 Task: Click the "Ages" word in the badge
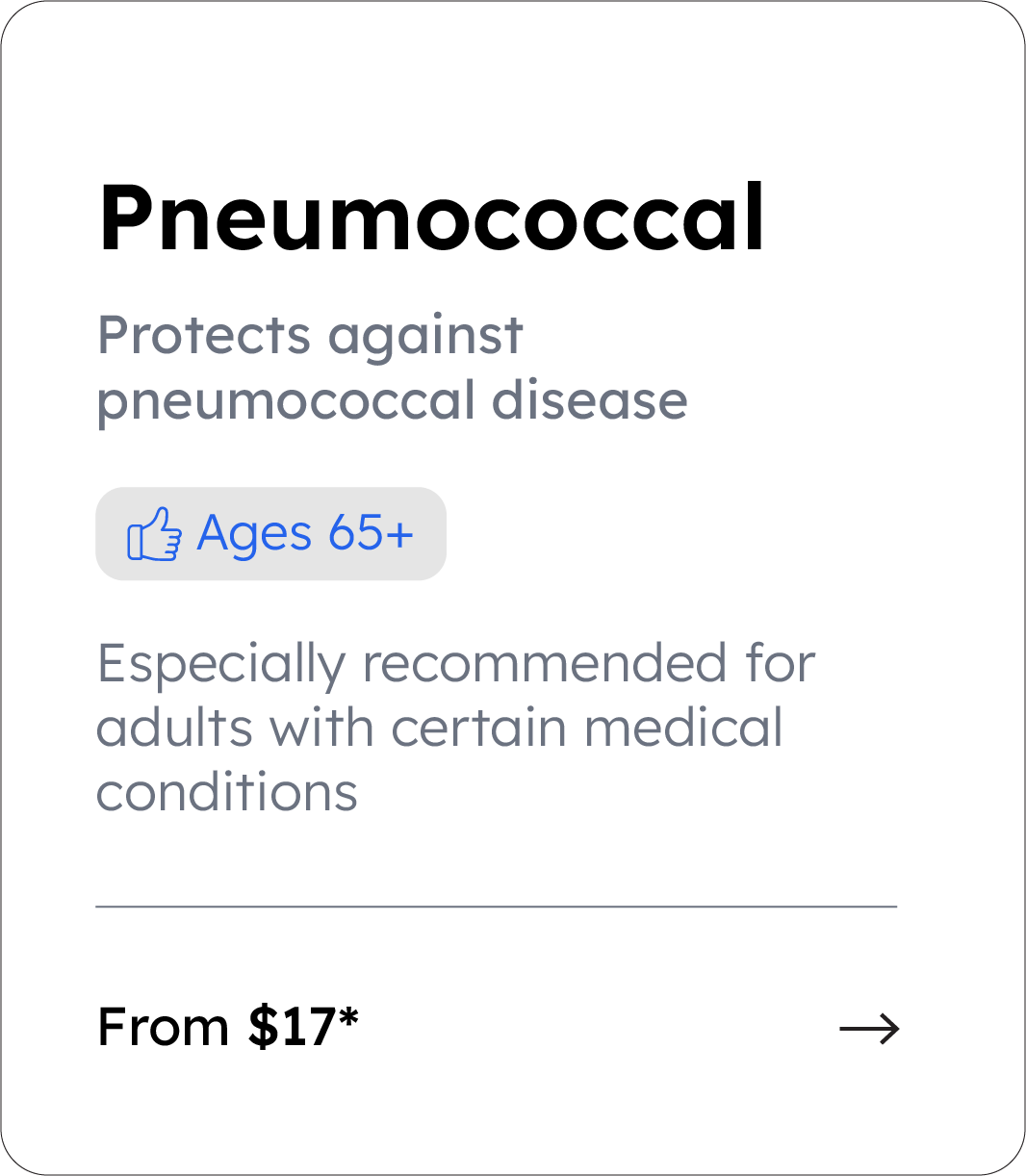click(254, 533)
